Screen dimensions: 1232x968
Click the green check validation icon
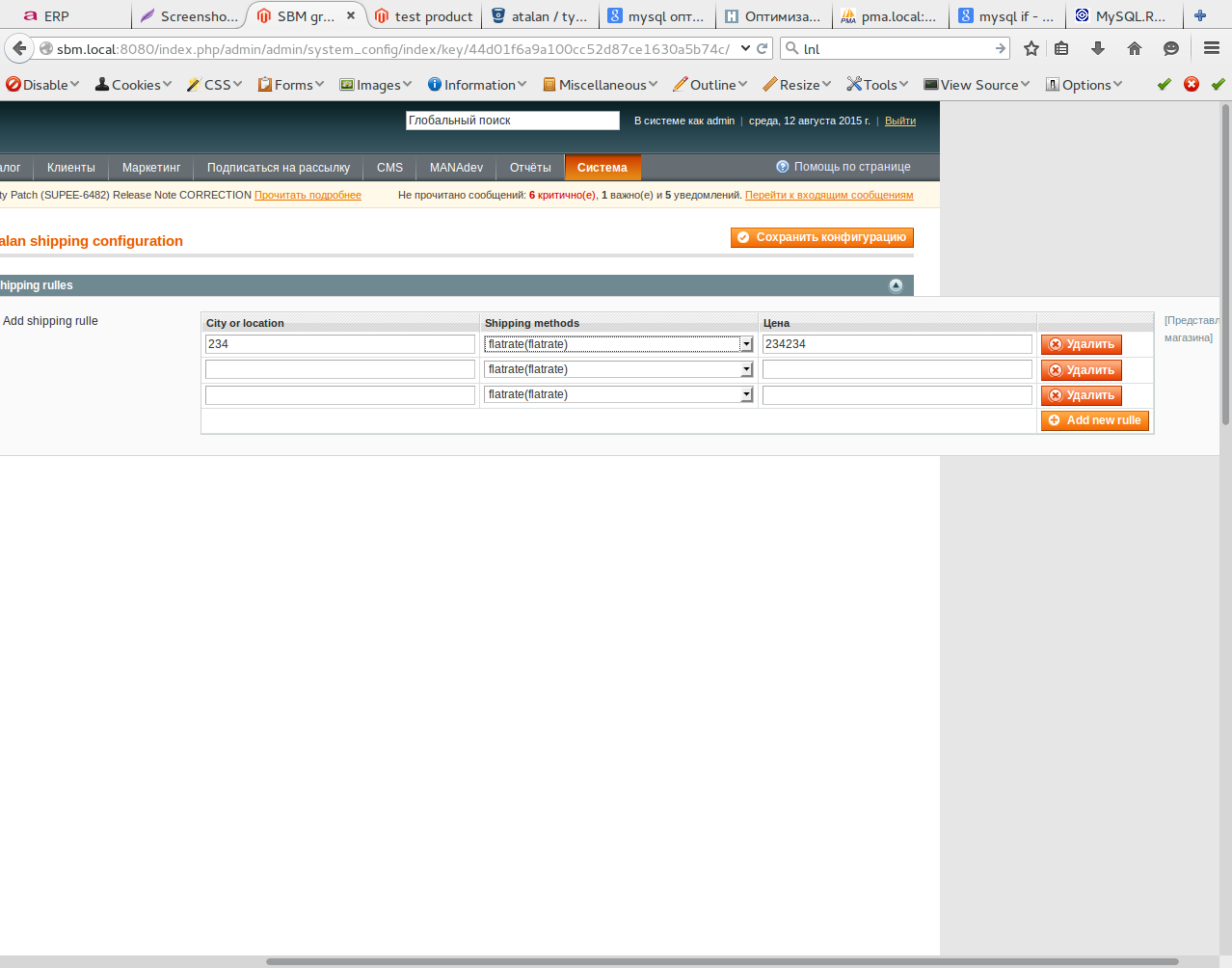(x=1165, y=85)
